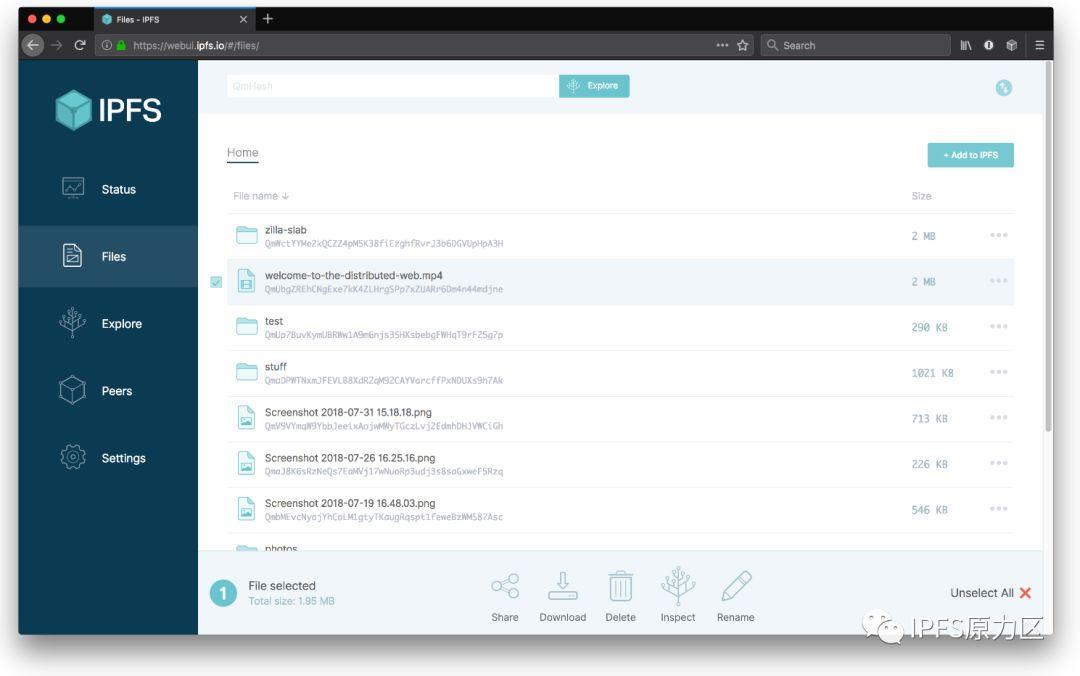
Task: Click the network status globe icon top right
Action: [x=1002, y=88]
